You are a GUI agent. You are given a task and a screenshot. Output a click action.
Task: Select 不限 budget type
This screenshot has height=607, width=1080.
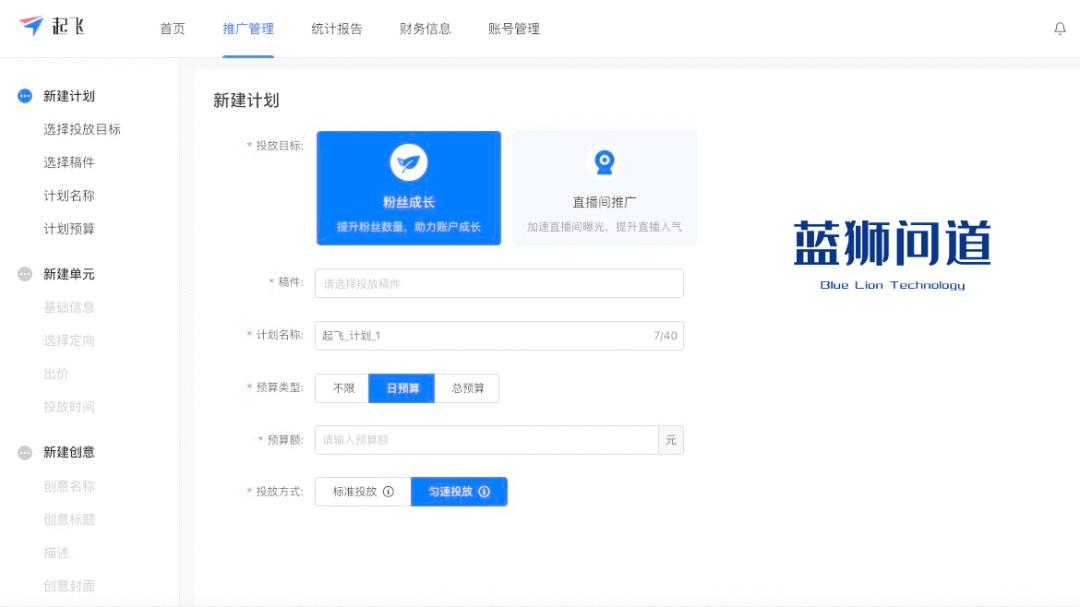click(x=341, y=388)
